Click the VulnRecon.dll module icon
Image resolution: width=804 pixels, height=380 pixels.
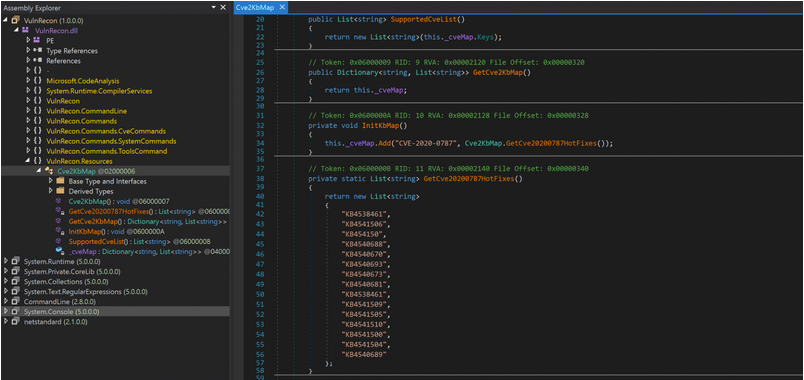pos(26,31)
